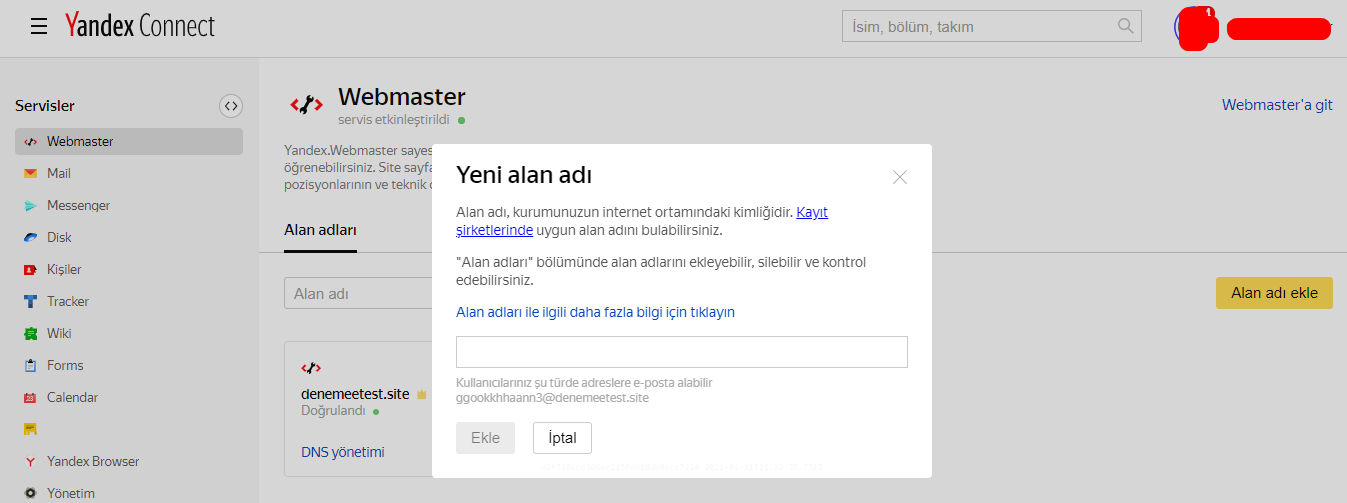Click the red Calendar icon
Screen dimensions: 1347x503
click(30, 398)
